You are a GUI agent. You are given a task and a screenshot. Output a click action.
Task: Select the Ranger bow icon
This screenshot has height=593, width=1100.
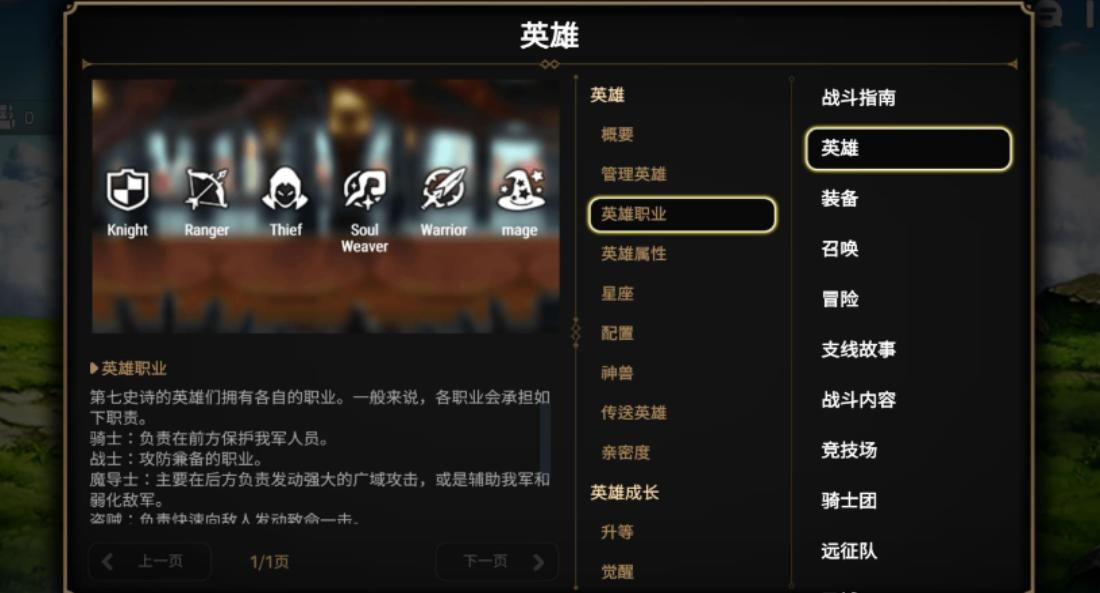(207, 189)
